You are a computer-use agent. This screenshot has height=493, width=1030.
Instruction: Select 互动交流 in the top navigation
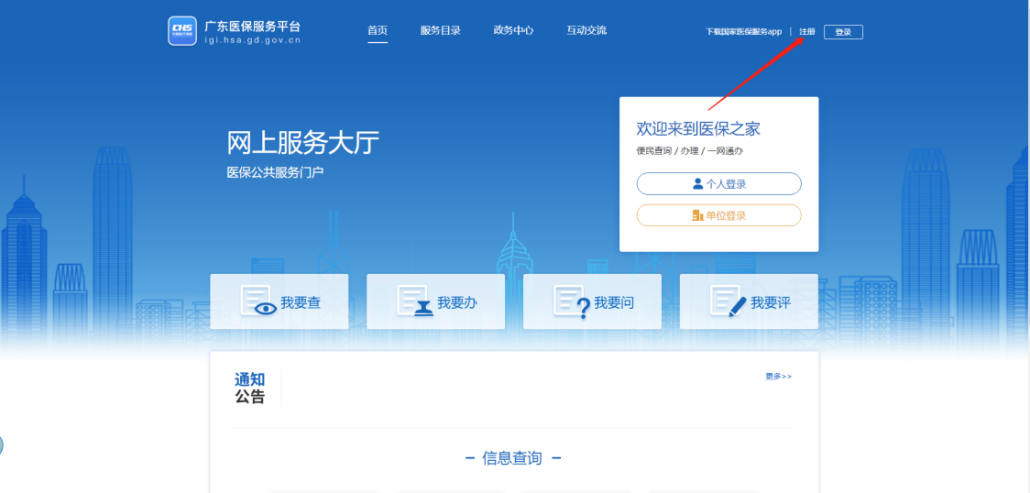586,31
